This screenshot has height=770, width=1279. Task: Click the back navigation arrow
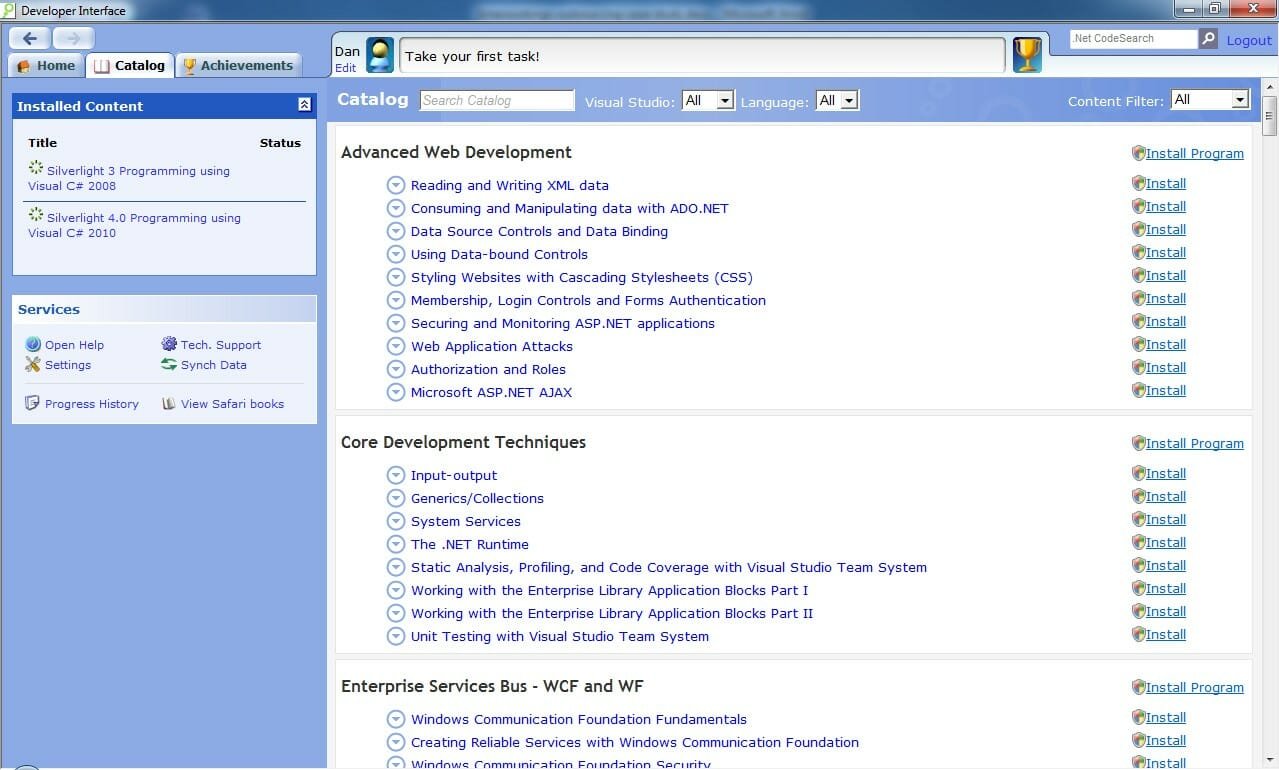point(30,38)
